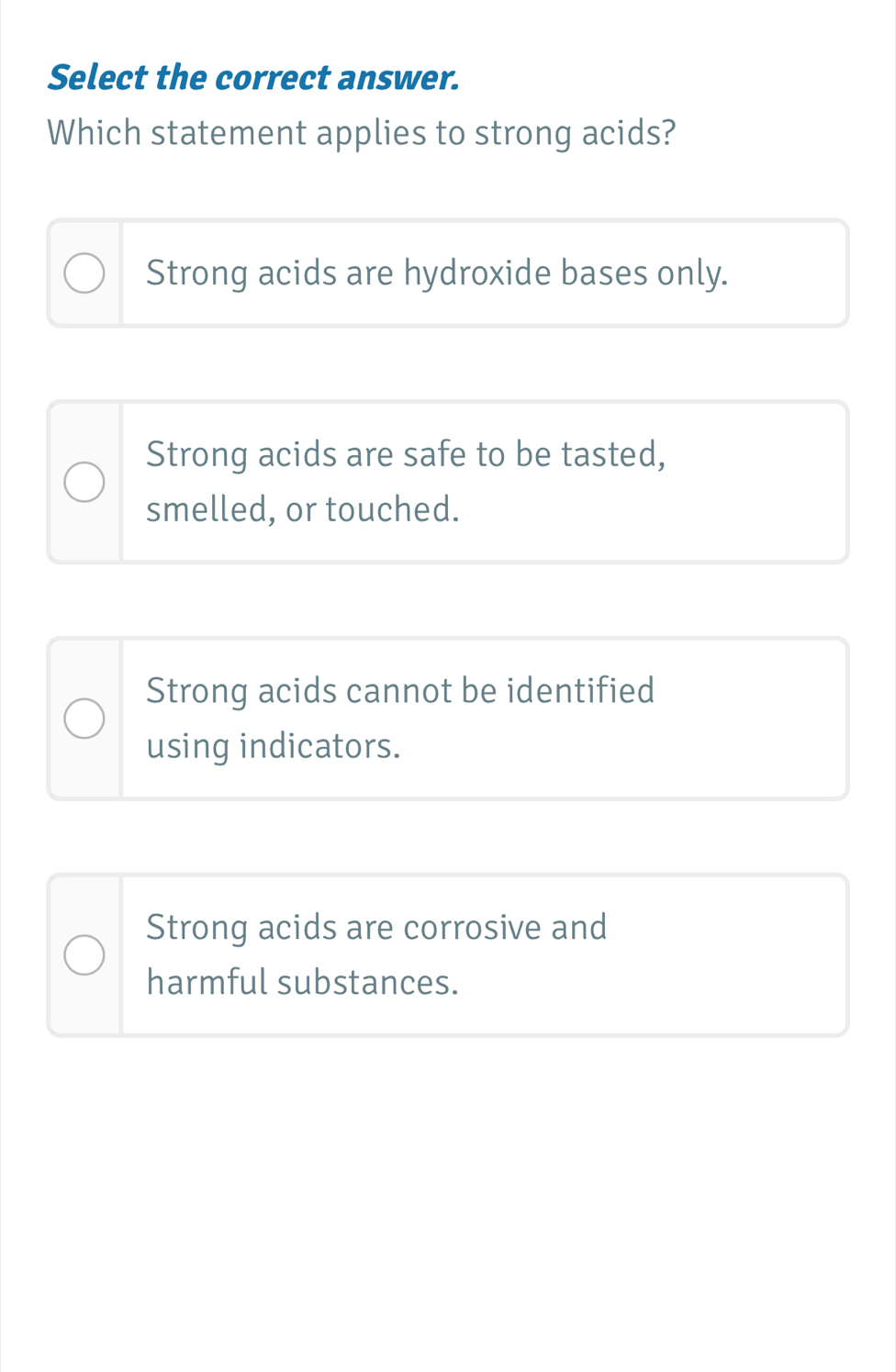Select radio button for safe to be tasted
Screen dimensions: 896x1372
click(84, 483)
